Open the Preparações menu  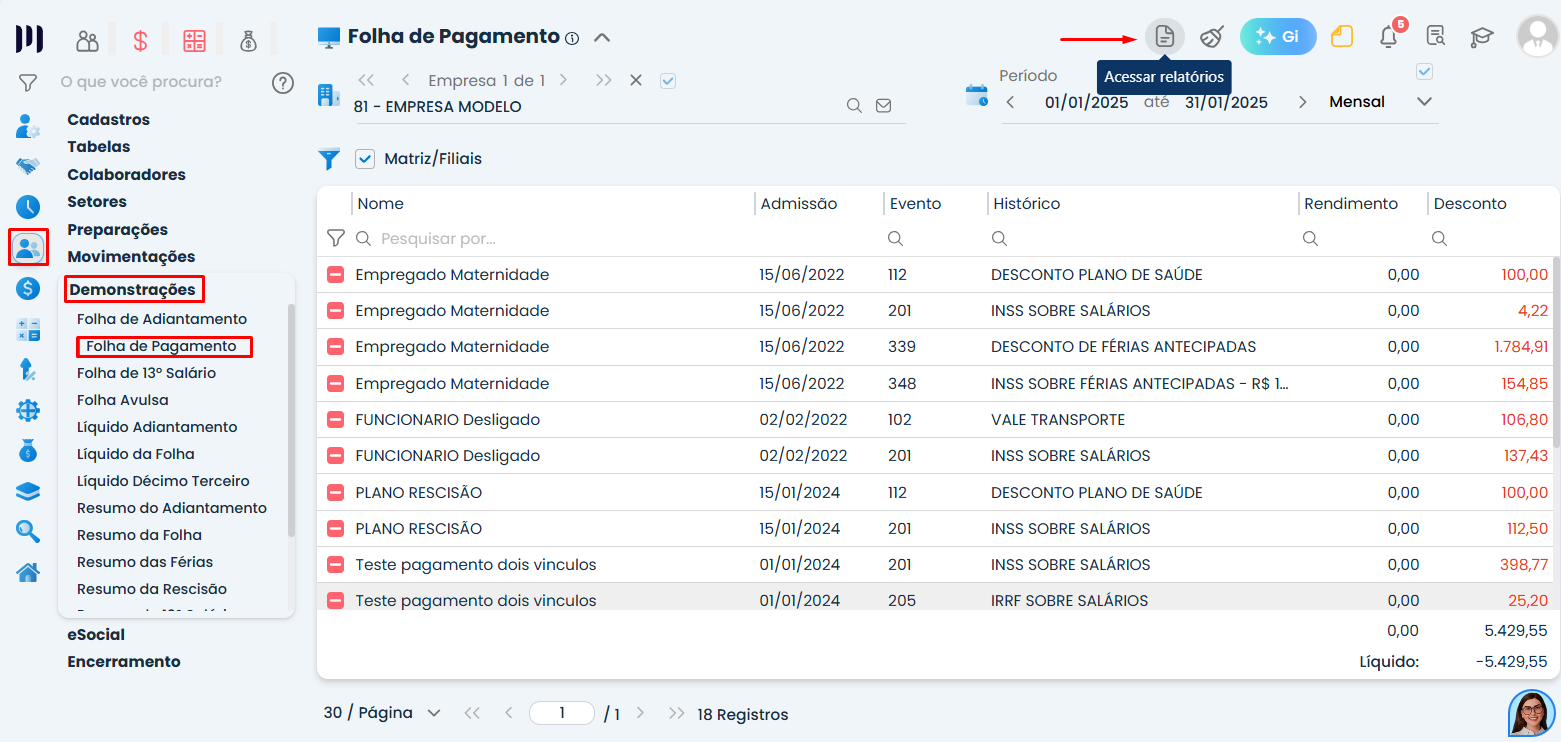click(x=117, y=229)
